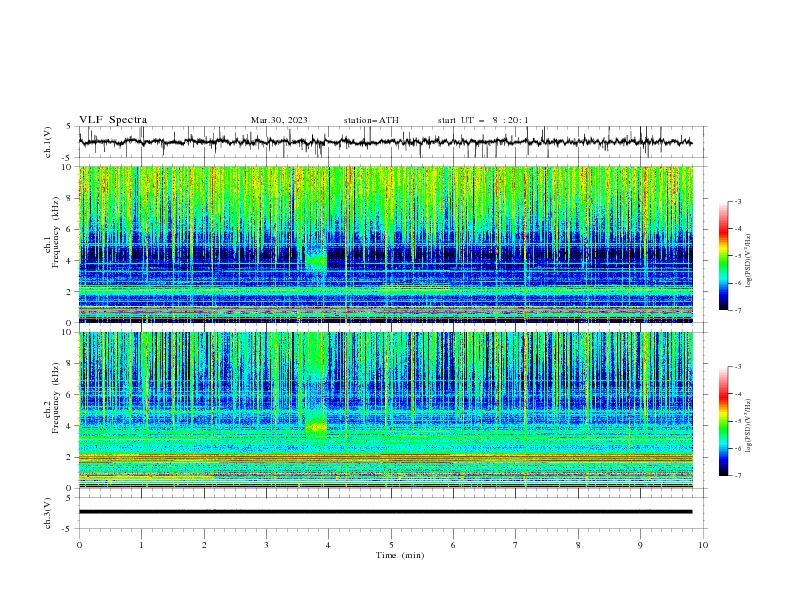Viewport: 792px width, 612px height.
Task: Click the 'ch.3(V)' waveform axis label
Action: pyautogui.click(x=48, y=513)
